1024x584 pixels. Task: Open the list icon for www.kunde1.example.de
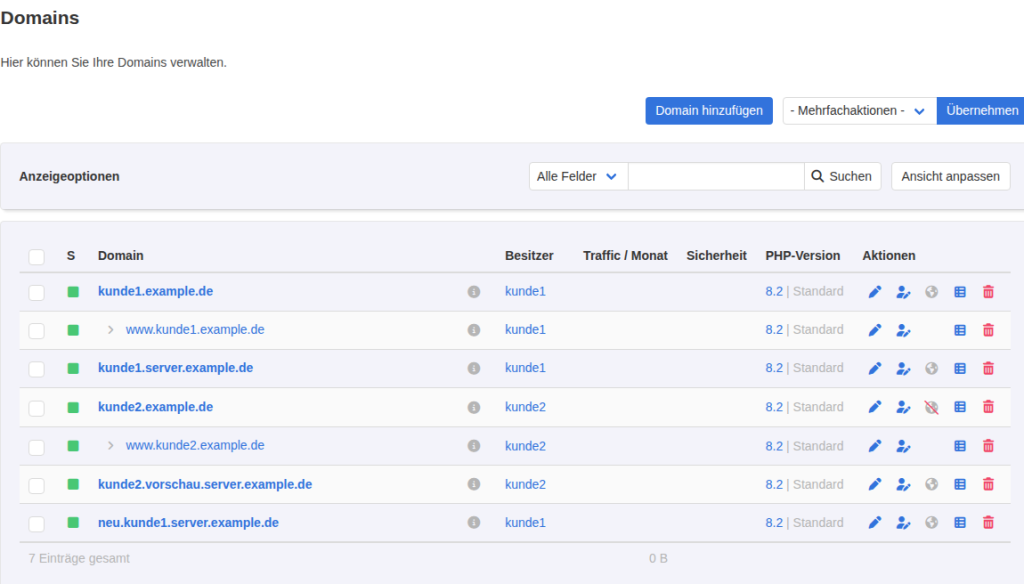[x=960, y=330]
